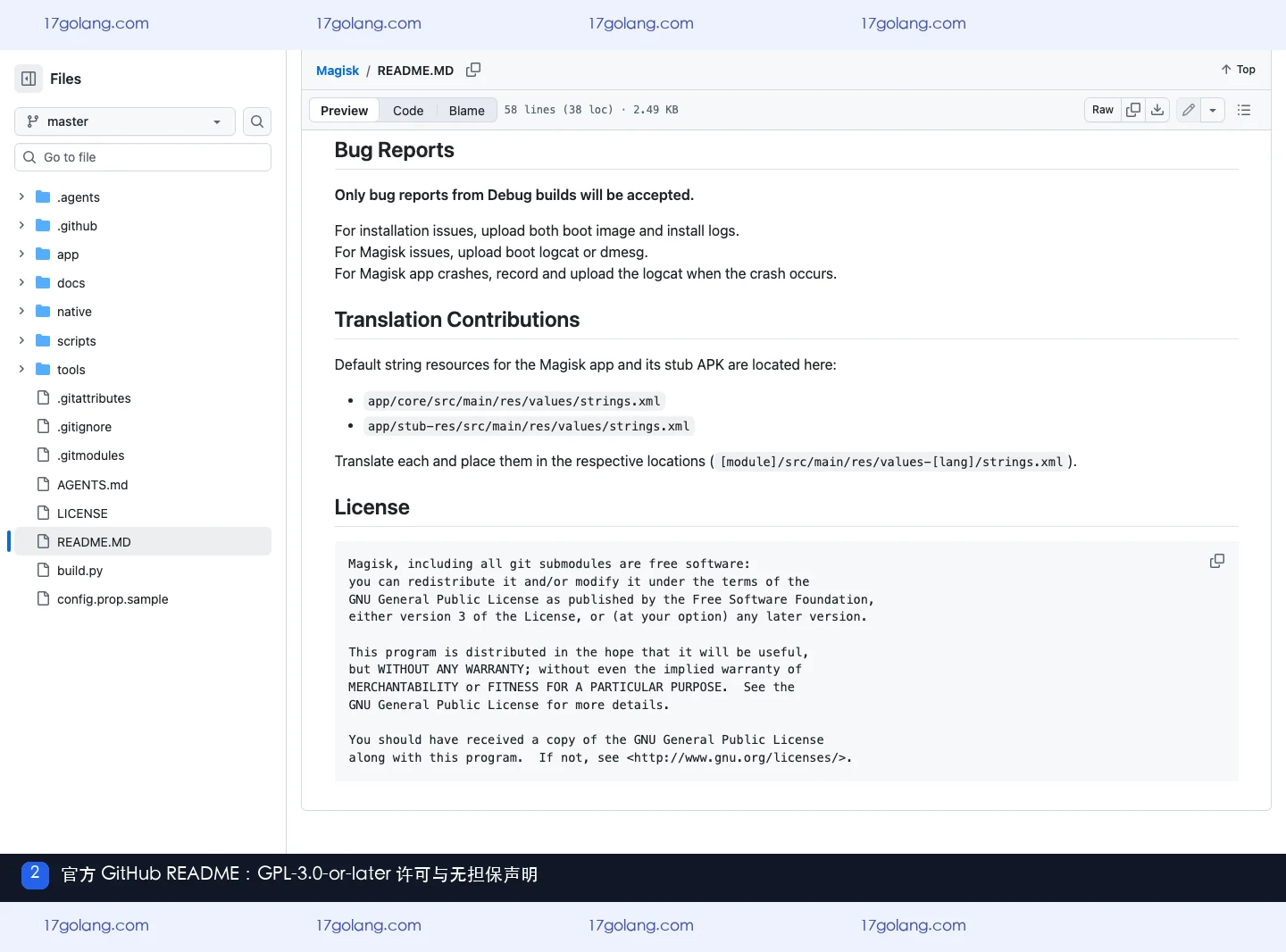Viewport: 1286px width, 952px height.
Task: Edit this file pencil icon
Action: click(x=1189, y=110)
